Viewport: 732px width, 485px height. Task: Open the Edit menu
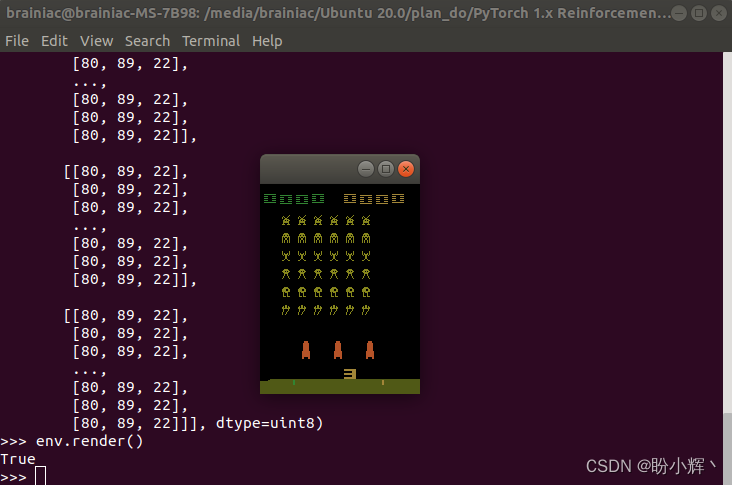tap(54, 41)
